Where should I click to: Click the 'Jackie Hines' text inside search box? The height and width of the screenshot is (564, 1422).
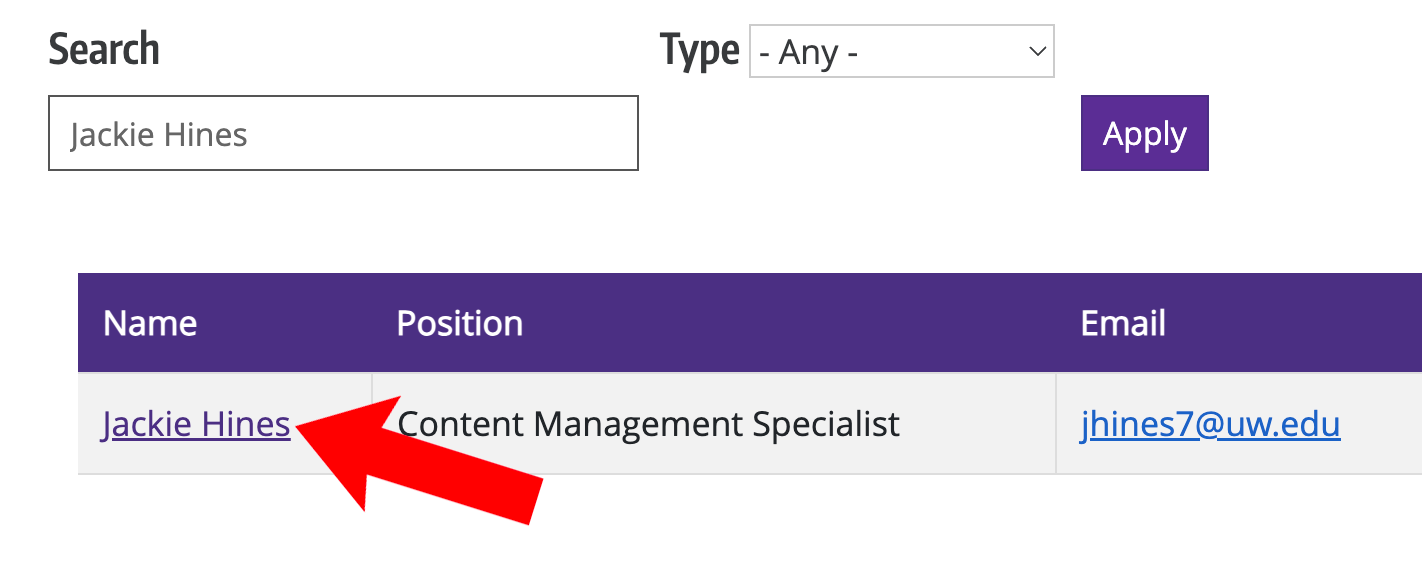tap(158, 134)
